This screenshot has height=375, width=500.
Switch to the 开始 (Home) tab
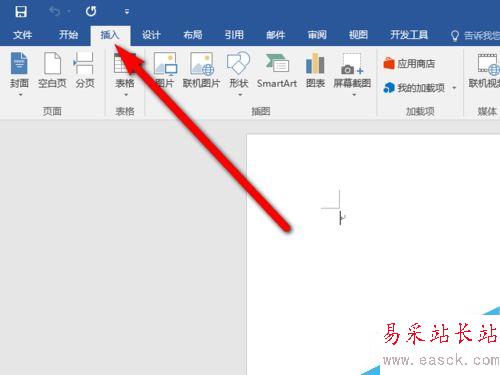[x=68, y=35]
